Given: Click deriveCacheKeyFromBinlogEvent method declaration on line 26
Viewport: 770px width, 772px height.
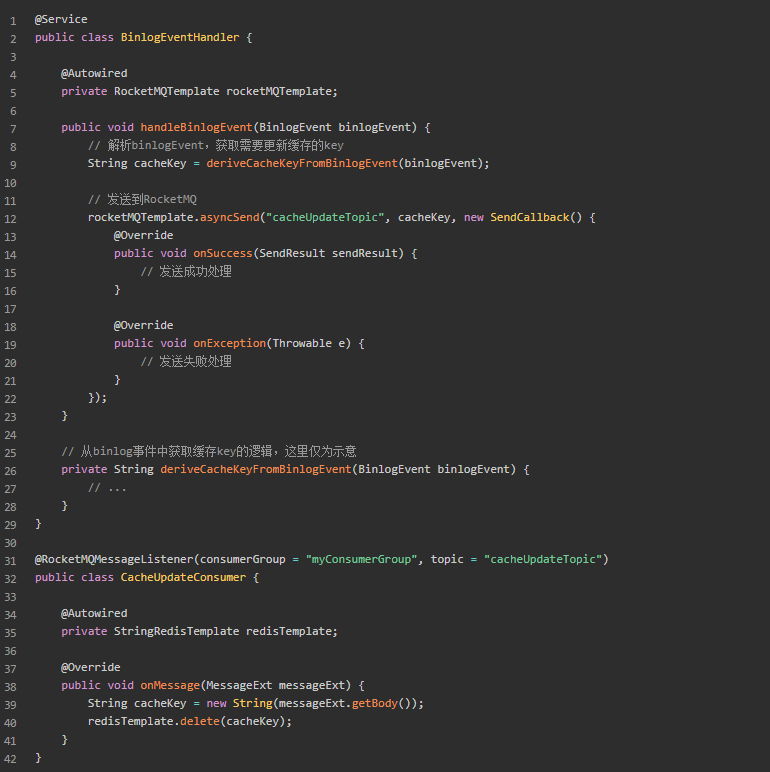Looking at the screenshot, I should tap(256, 470).
